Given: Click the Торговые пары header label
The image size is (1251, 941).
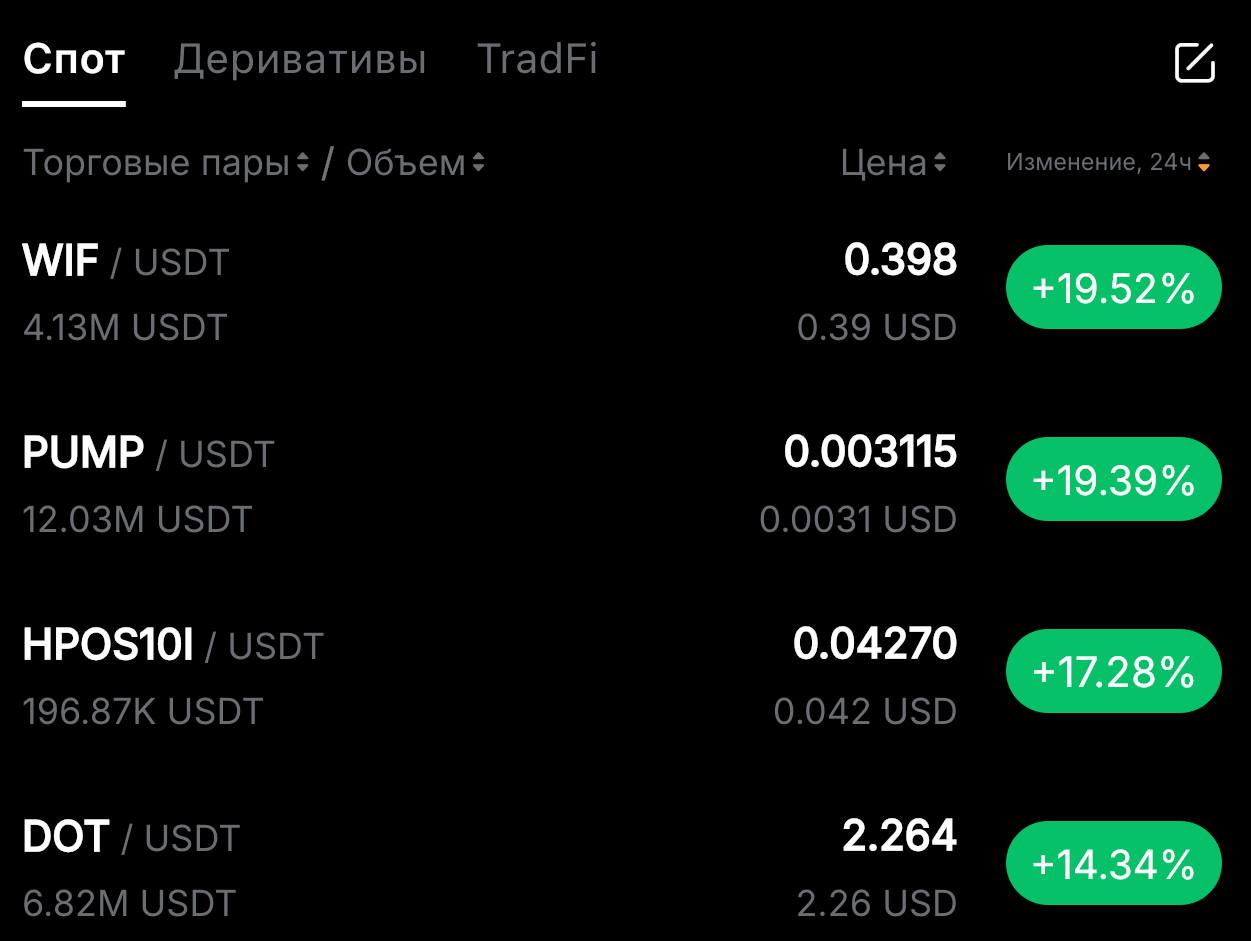Looking at the screenshot, I should [x=156, y=162].
